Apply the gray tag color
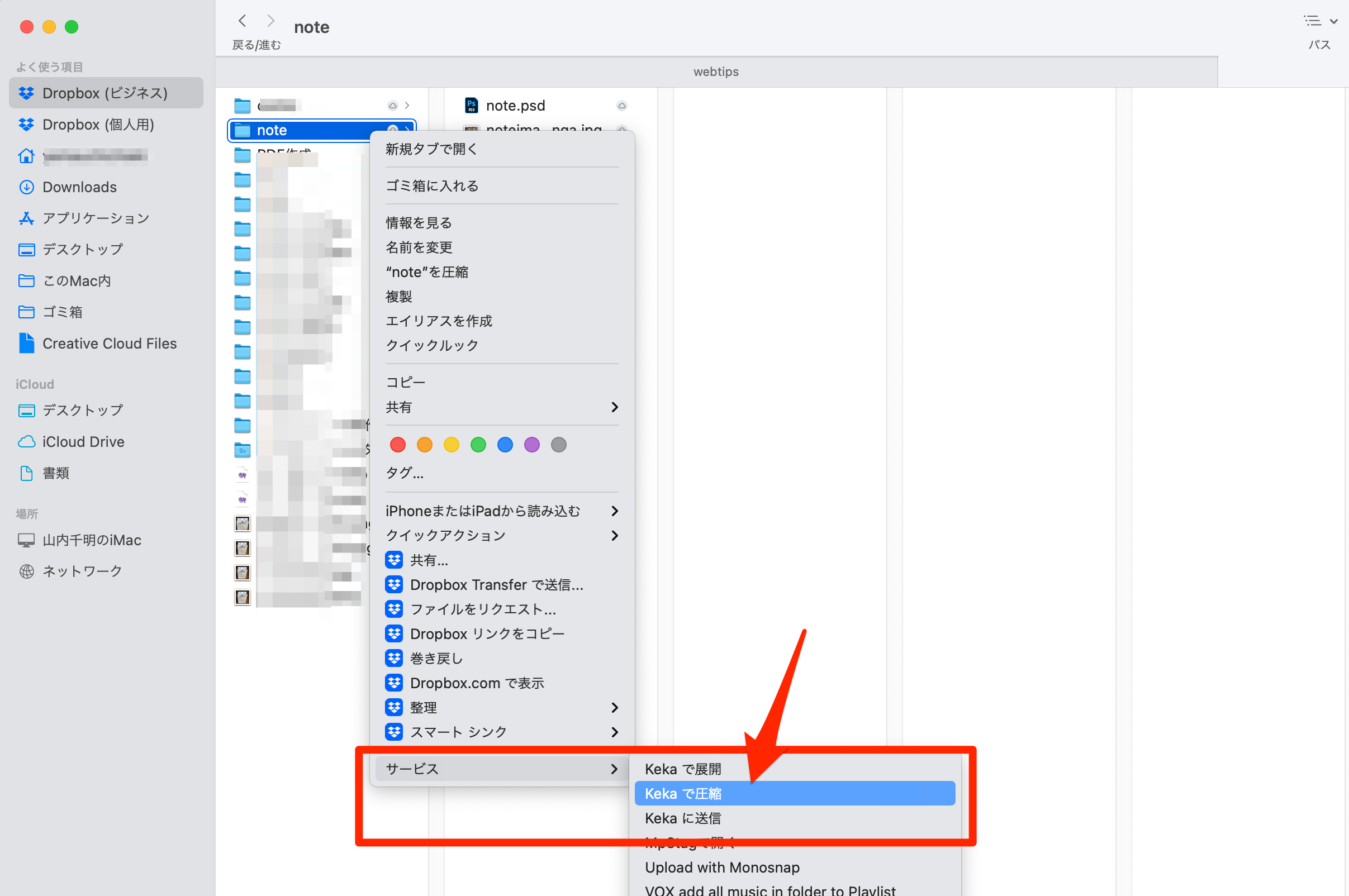The image size is (1349, 896). point(559,445)
